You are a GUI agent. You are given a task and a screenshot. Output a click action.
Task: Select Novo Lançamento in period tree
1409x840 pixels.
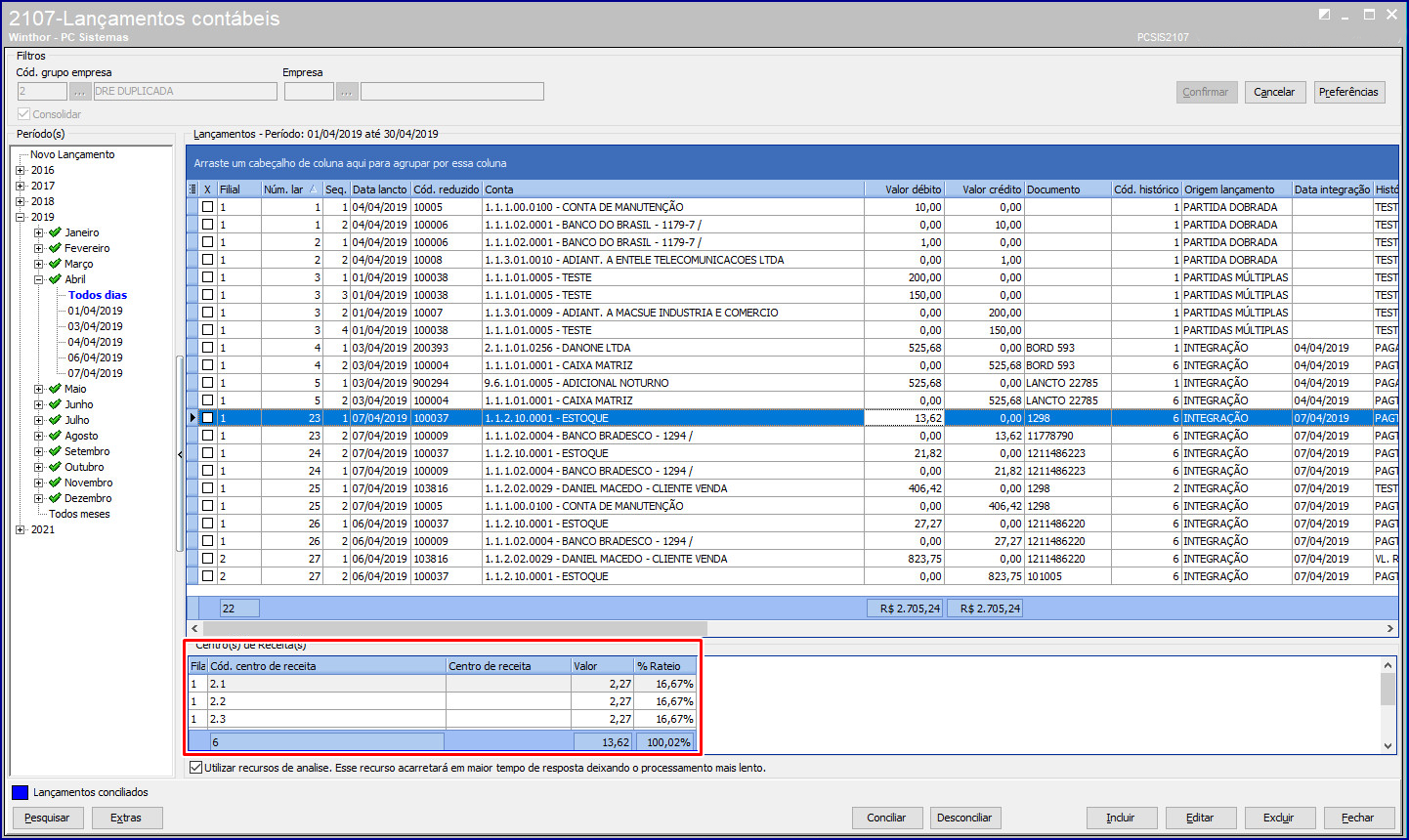point(72,154)
